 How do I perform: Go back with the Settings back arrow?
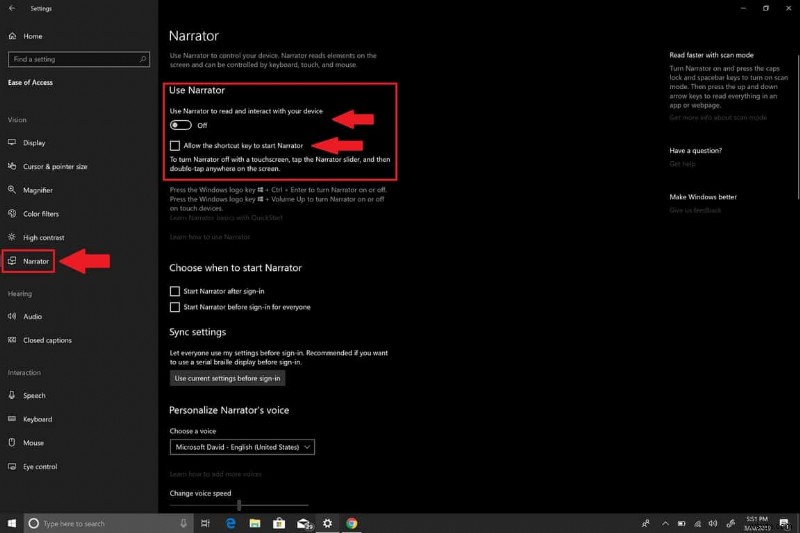[12, 8]
